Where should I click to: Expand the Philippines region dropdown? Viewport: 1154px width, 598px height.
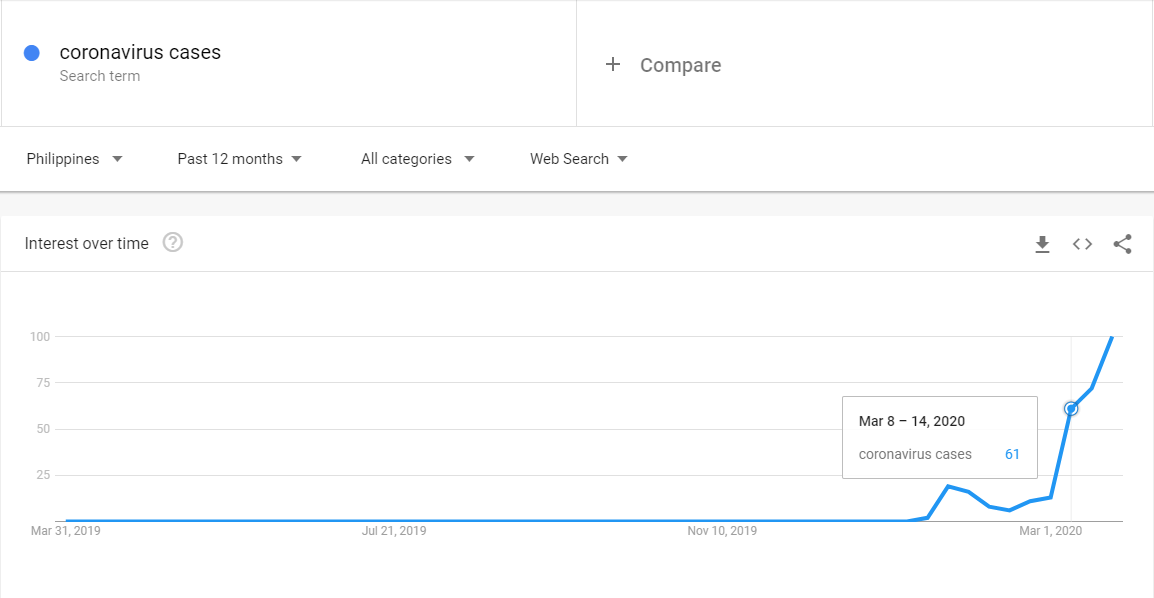pos(75,159)
